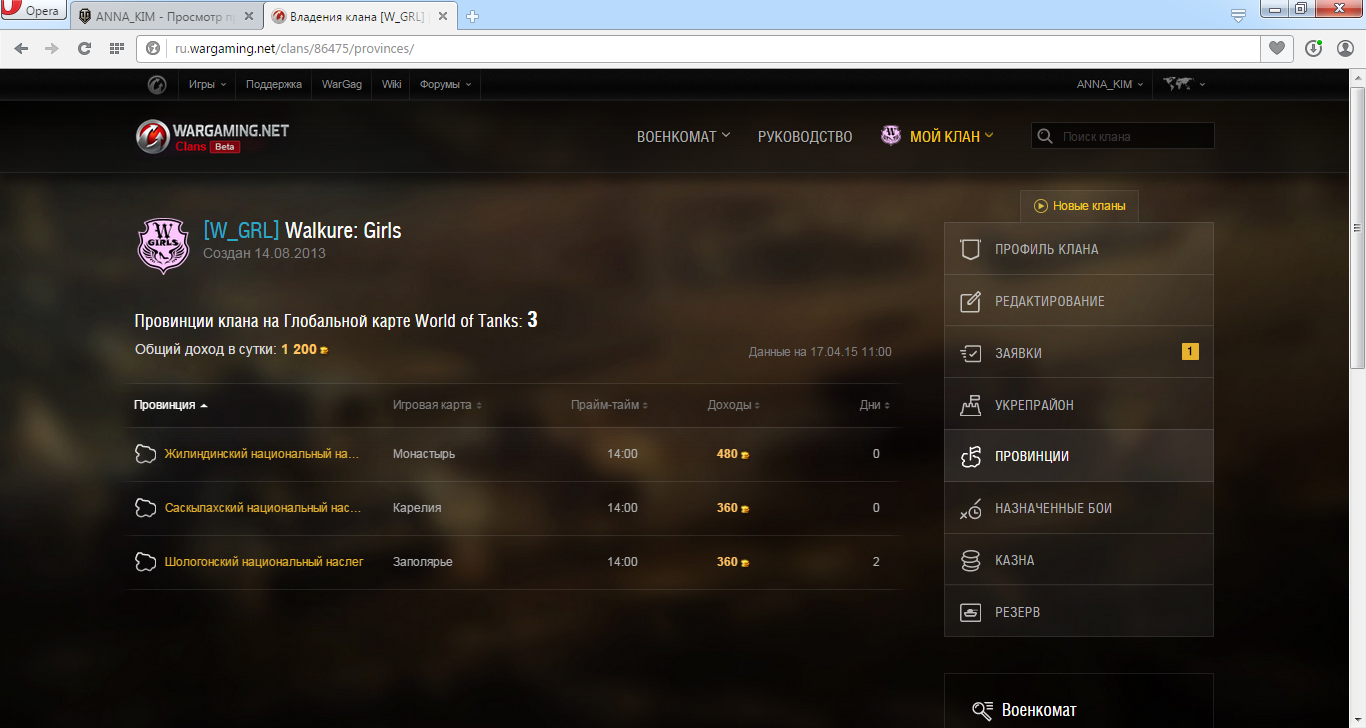Screen dimensions: 1366x728
Task: Focus the address bar URL field
Action: coord(700,48)
